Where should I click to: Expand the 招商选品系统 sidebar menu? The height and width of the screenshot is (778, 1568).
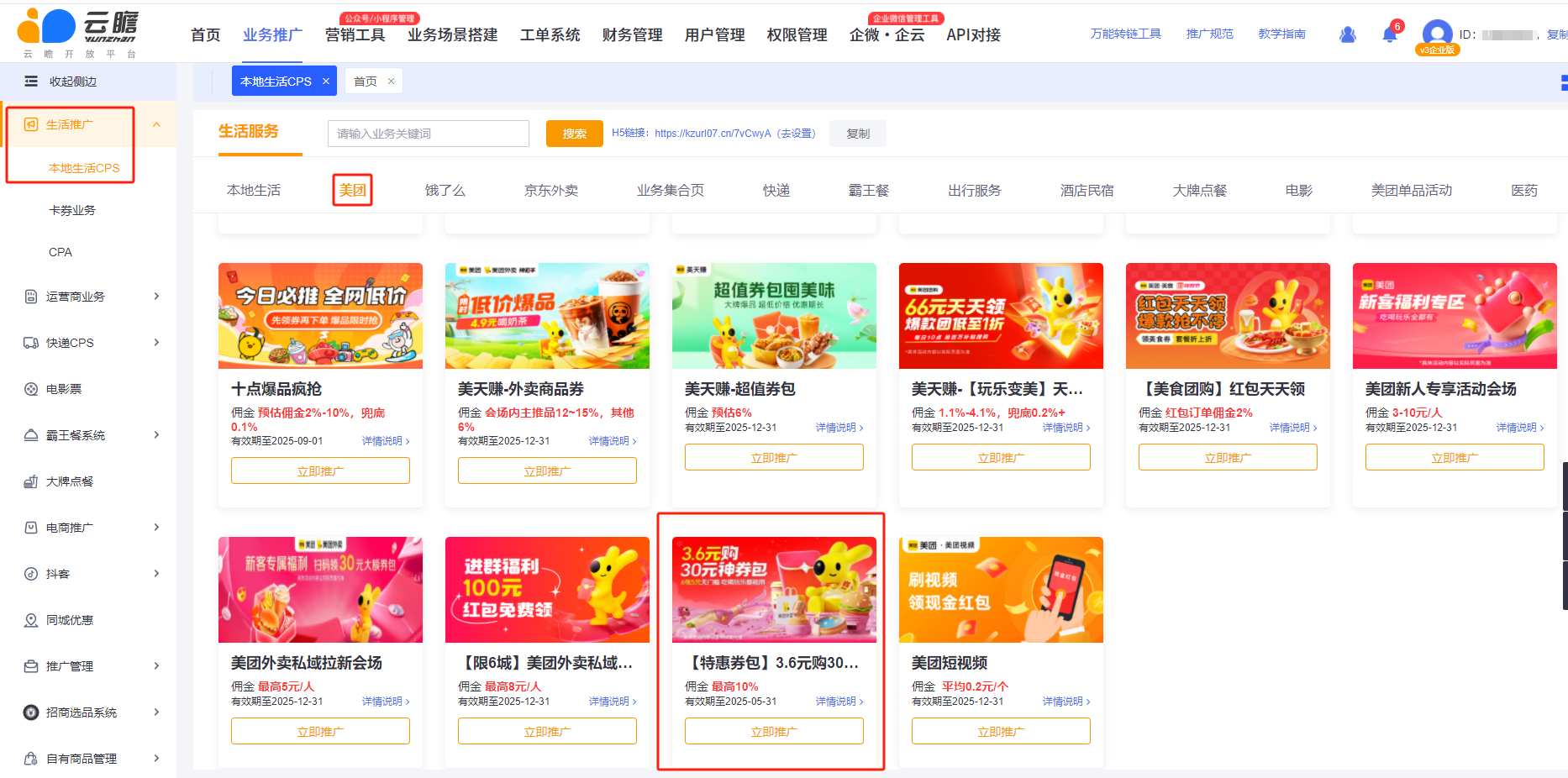point(156,712)
